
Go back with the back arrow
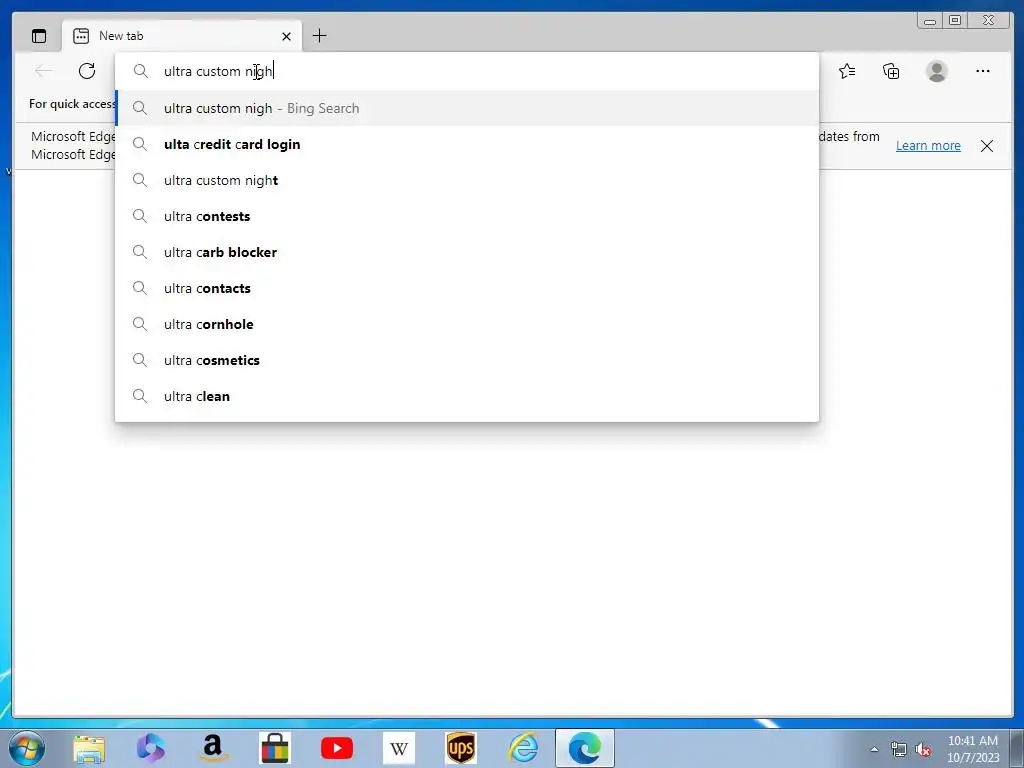click(43, 71)
